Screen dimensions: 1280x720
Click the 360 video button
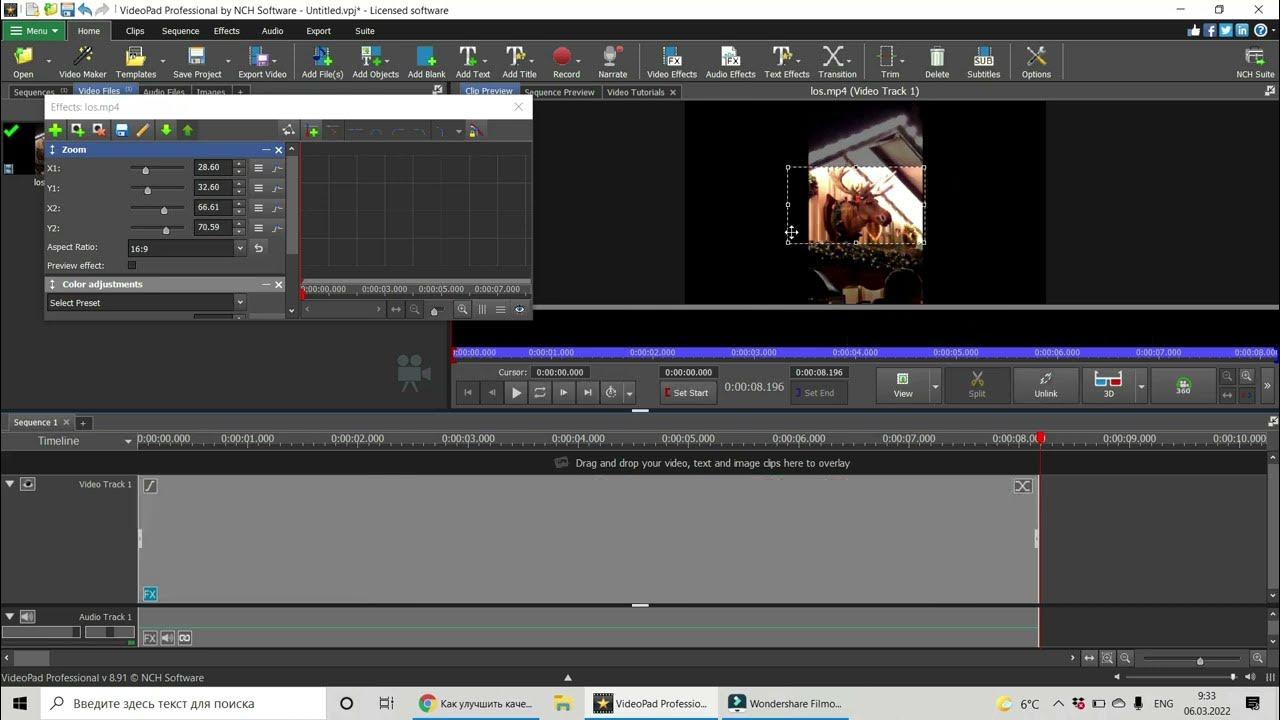point(1183,385)
